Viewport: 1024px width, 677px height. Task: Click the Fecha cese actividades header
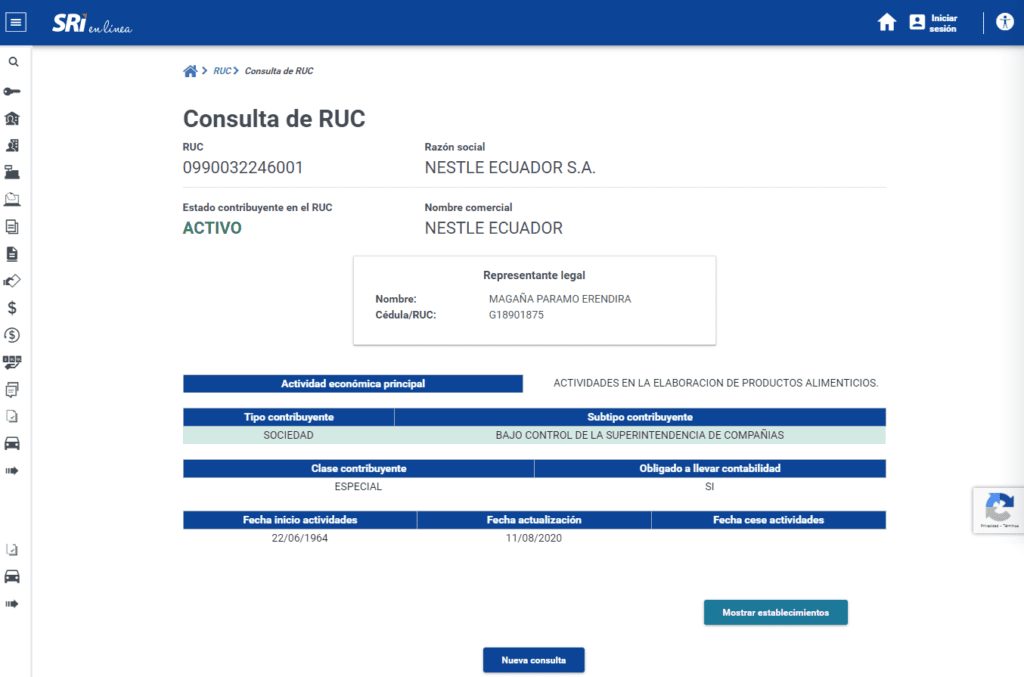(769, 520)
